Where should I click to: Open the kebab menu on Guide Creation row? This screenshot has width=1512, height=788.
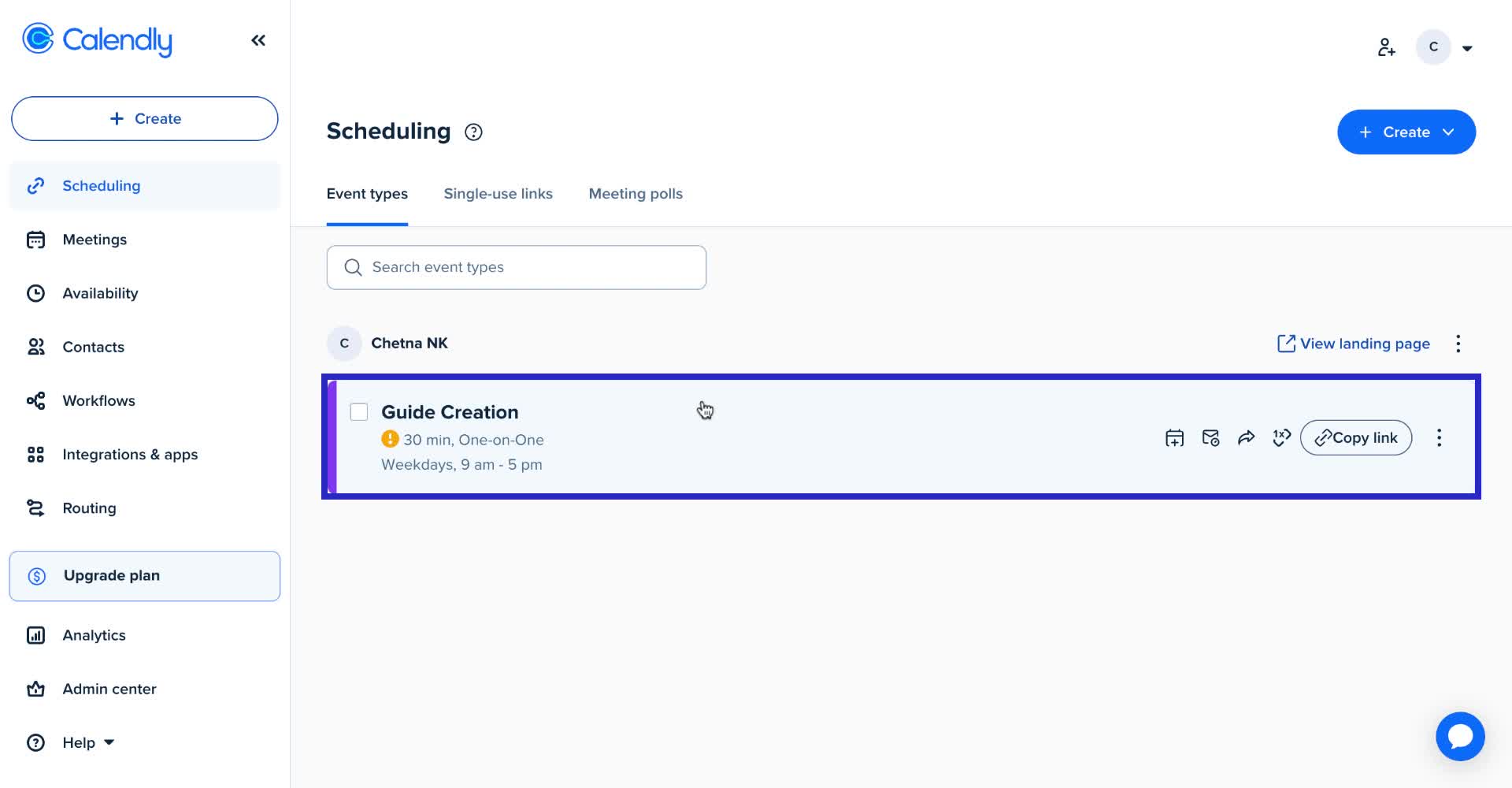pyautogui.click(x=1439, y=437)
